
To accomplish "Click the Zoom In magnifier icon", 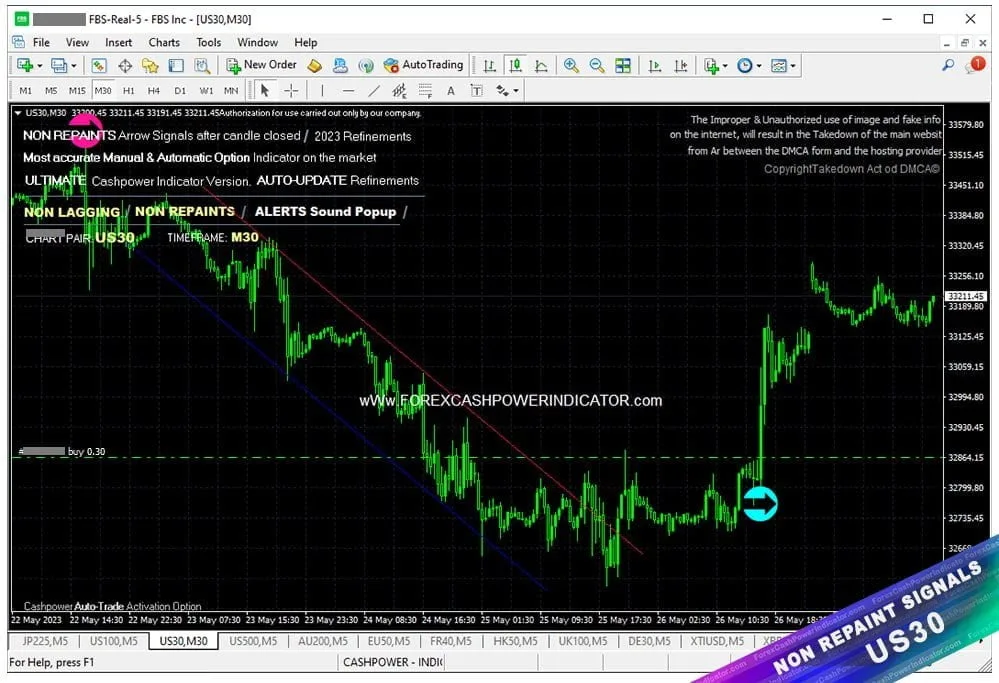I will point(569,66).
